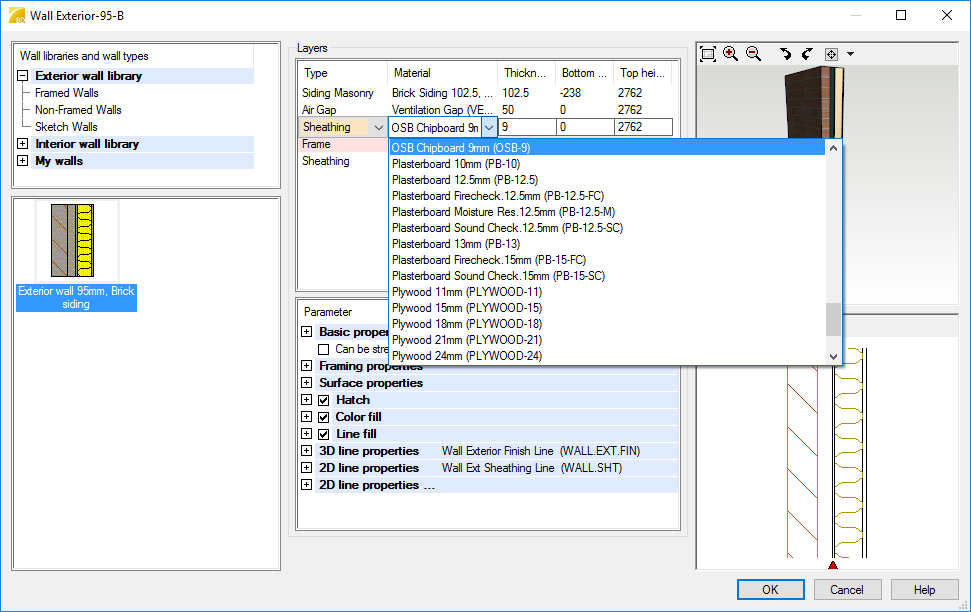Choose Plywood 18mm (PLYWOOD-18) from list
The height and width of the screenshot is (612, 971).
coord(467,324)
